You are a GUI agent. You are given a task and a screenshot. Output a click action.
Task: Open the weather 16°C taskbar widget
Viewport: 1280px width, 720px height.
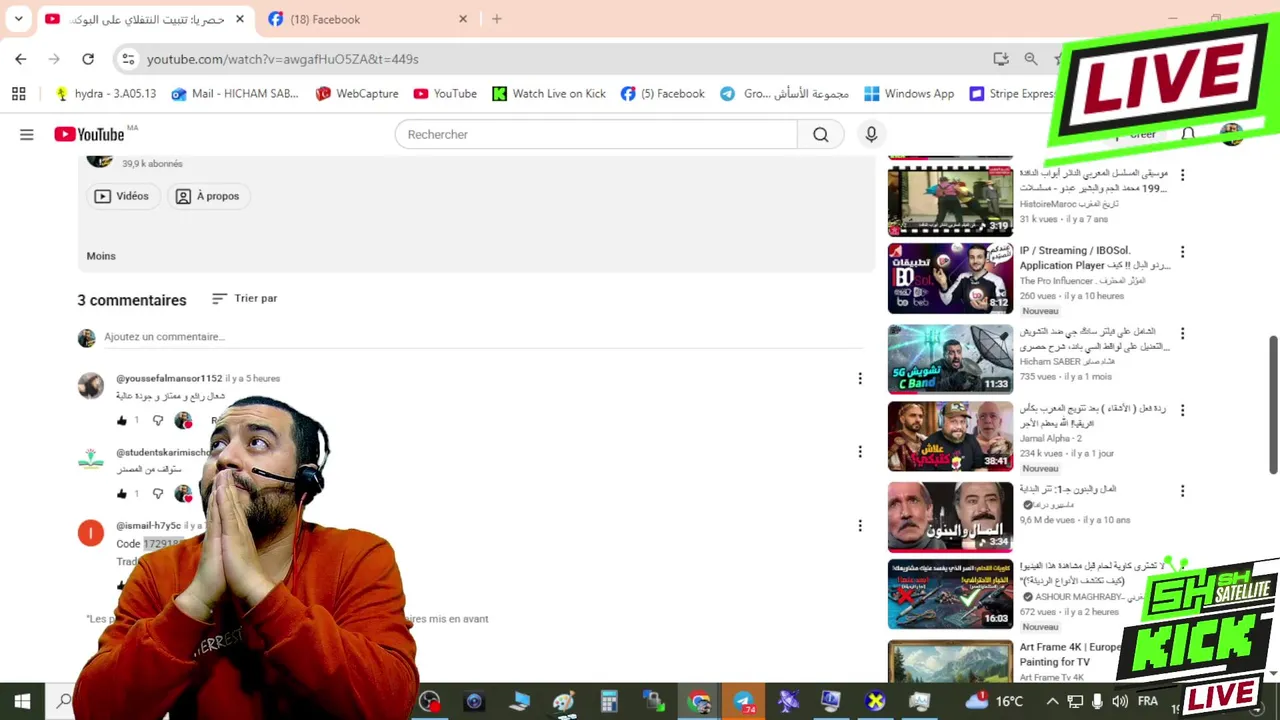tap(995, 701)
